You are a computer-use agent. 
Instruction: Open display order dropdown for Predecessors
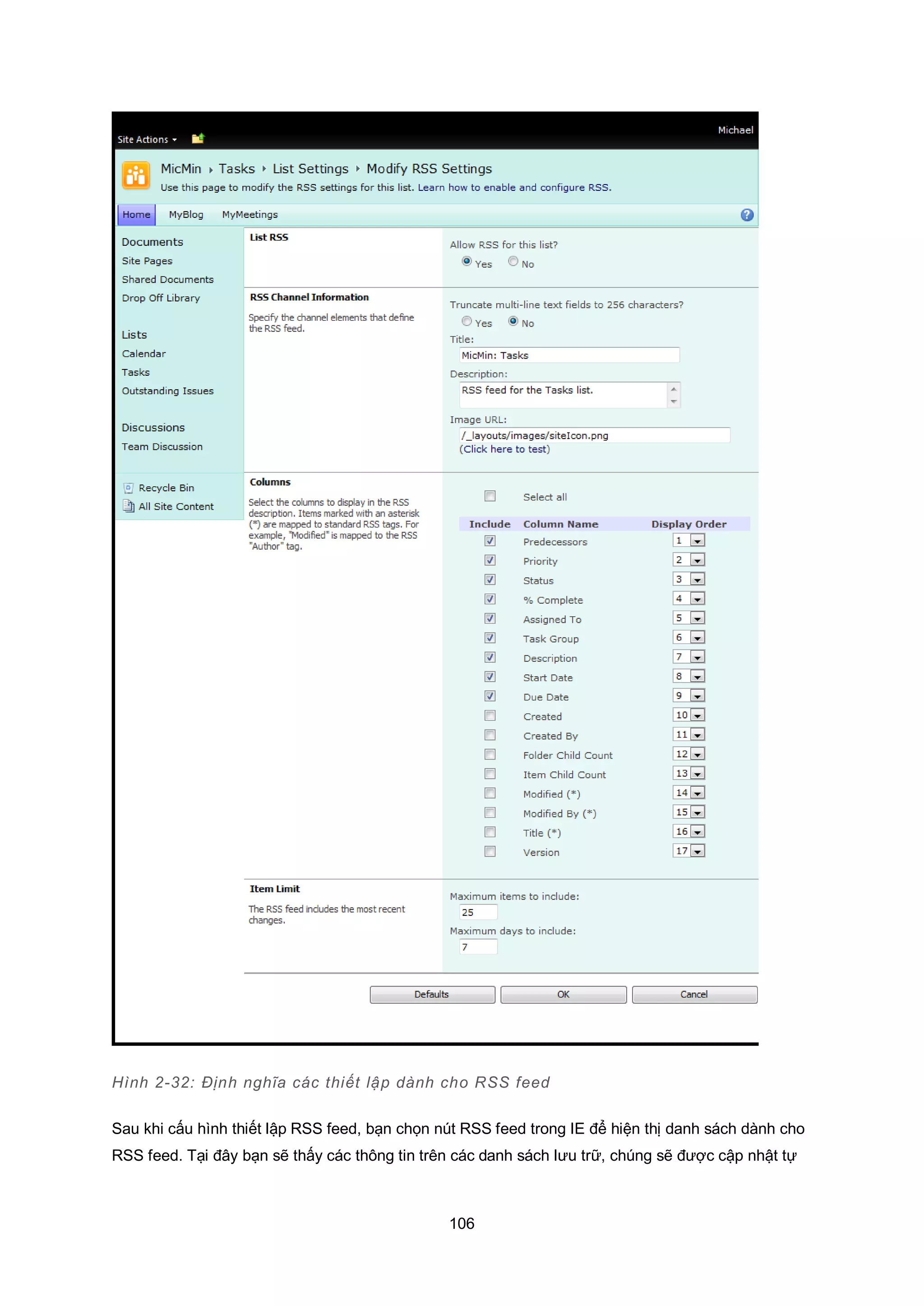(x=689, y=540)
